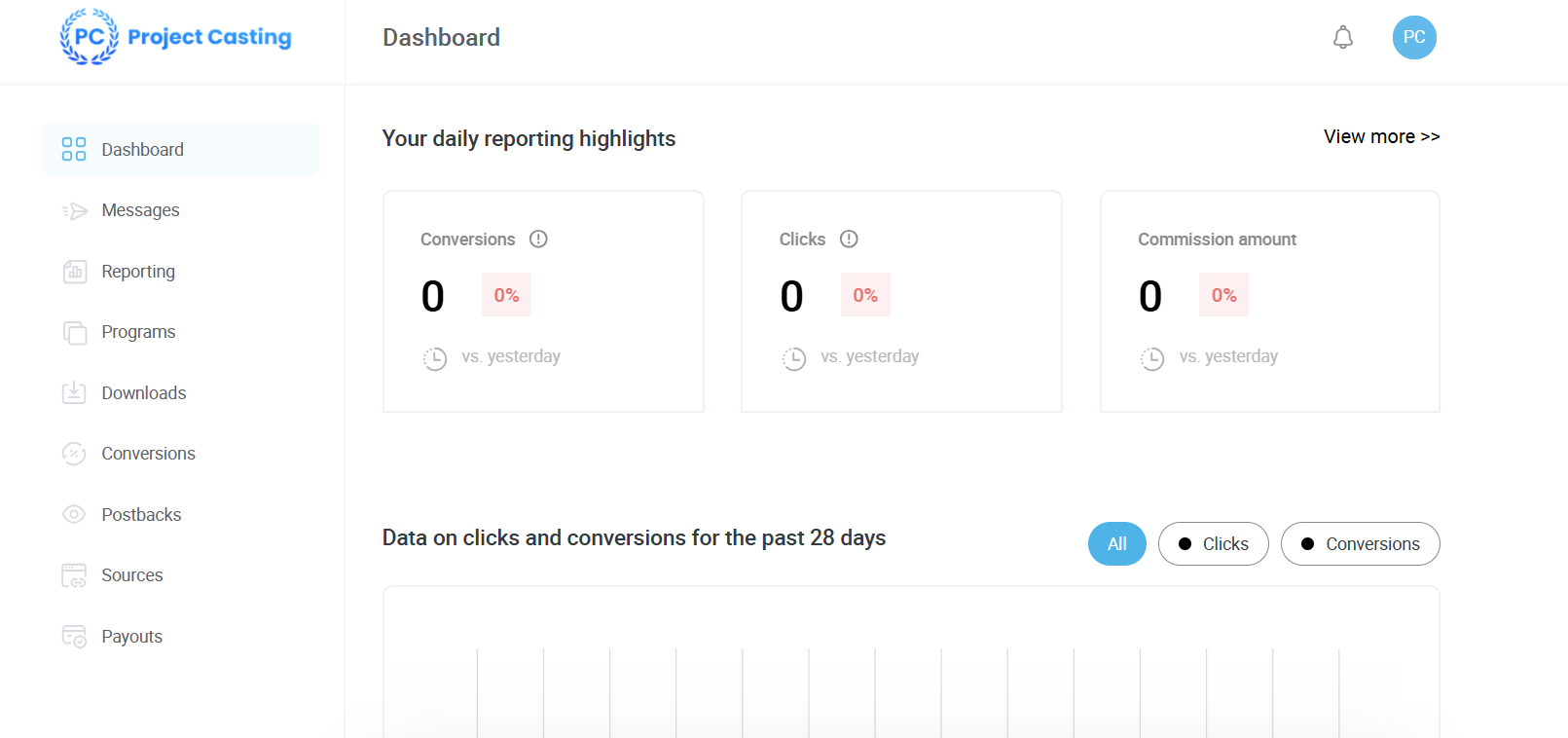Click the Downloads arrow icon

point(74,393)
